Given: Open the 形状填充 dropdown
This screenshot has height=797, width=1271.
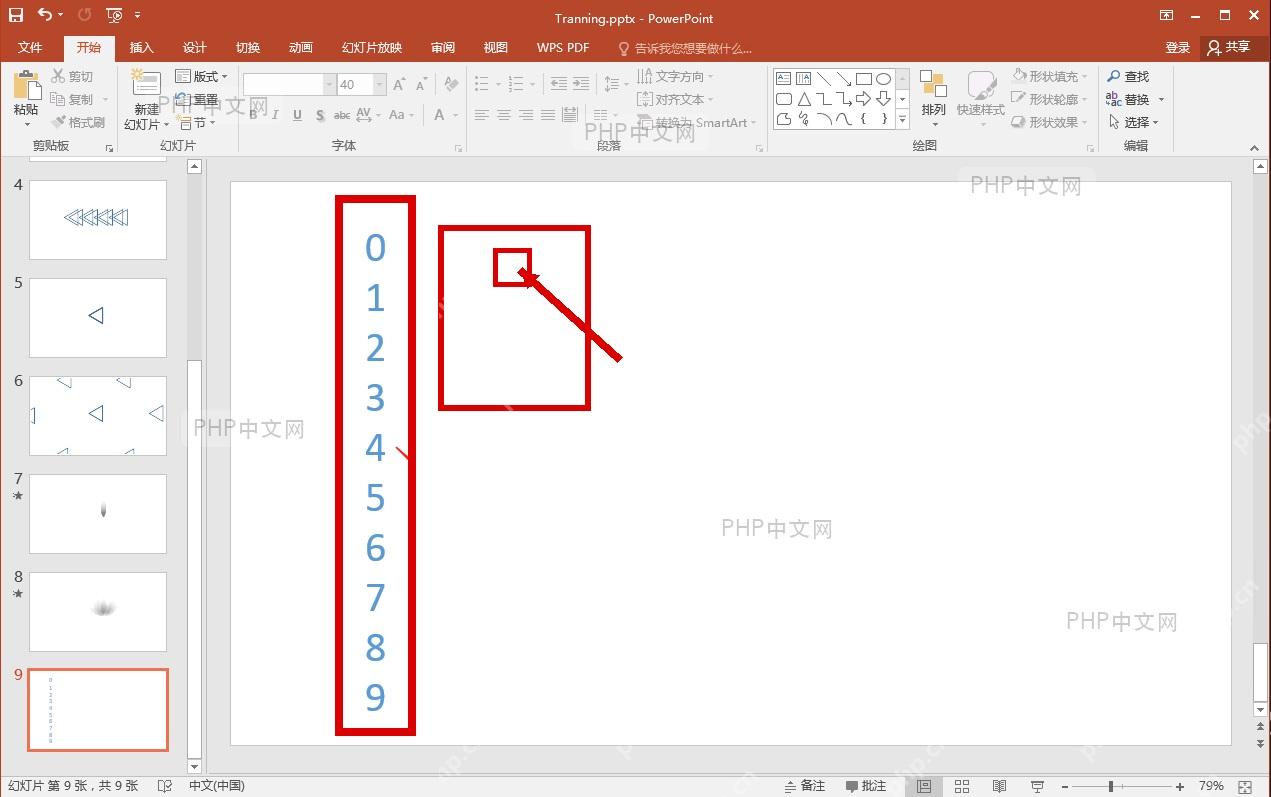Looking at the screenshot, I should (x=1050, y=76).
